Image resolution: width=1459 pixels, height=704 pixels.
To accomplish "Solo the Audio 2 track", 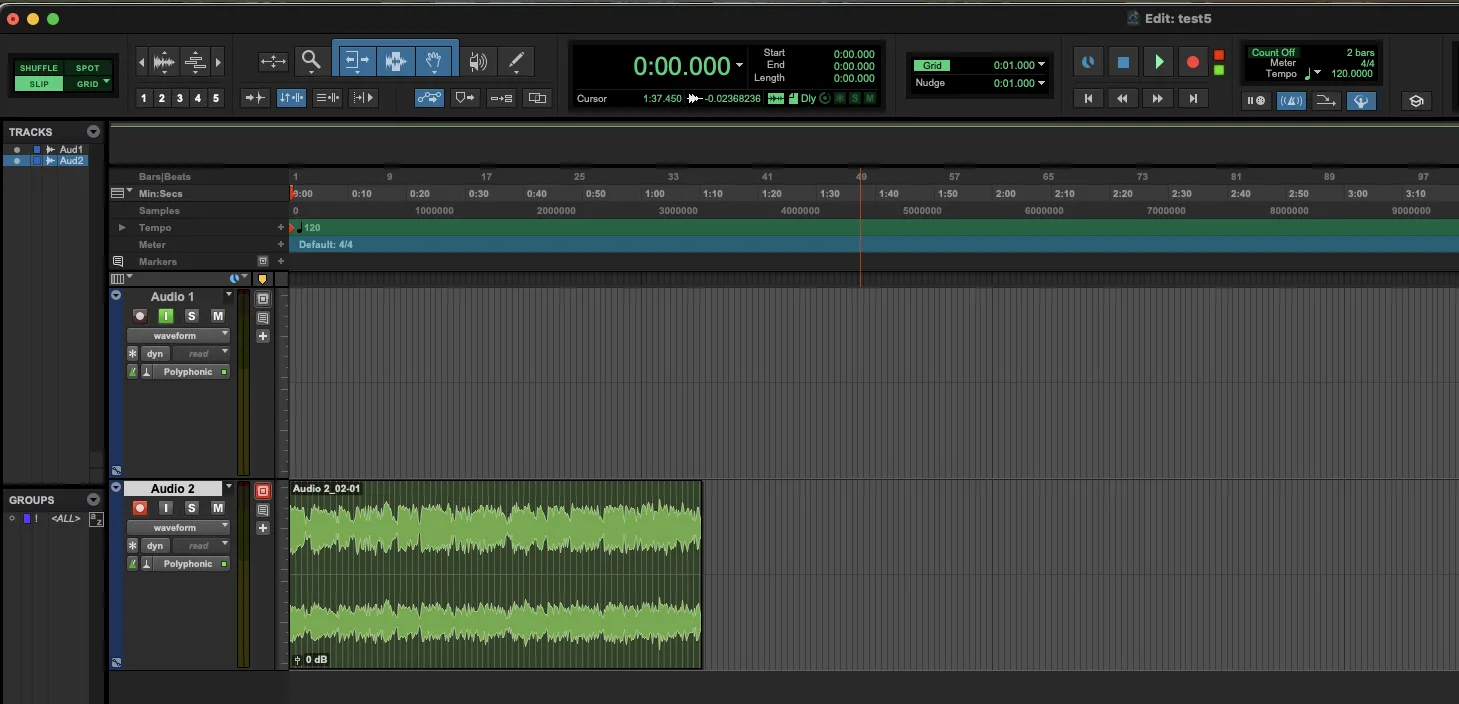I will coord(192,508).
